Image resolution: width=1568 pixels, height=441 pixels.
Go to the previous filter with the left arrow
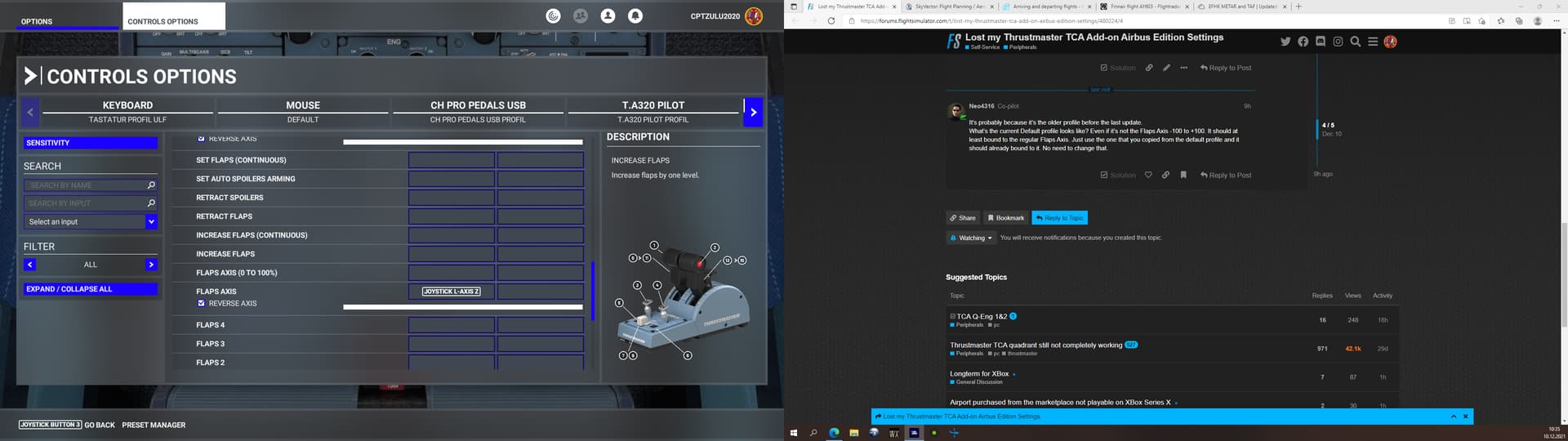click(30, 265)
